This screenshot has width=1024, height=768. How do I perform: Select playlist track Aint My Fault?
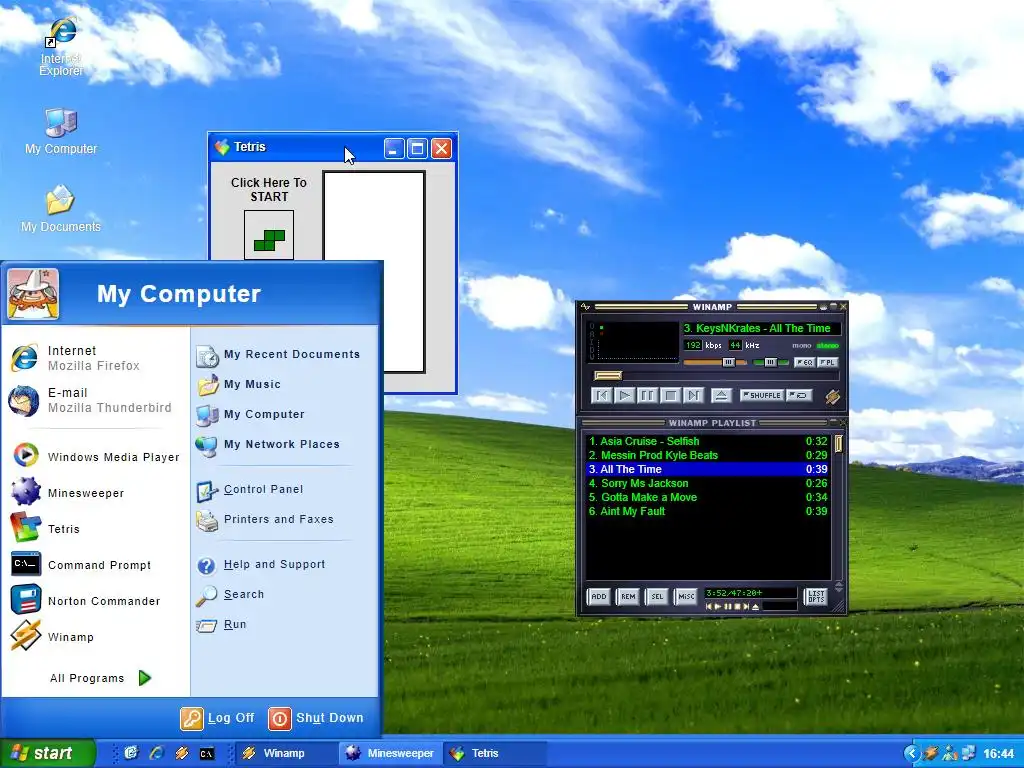click(708, 511)
